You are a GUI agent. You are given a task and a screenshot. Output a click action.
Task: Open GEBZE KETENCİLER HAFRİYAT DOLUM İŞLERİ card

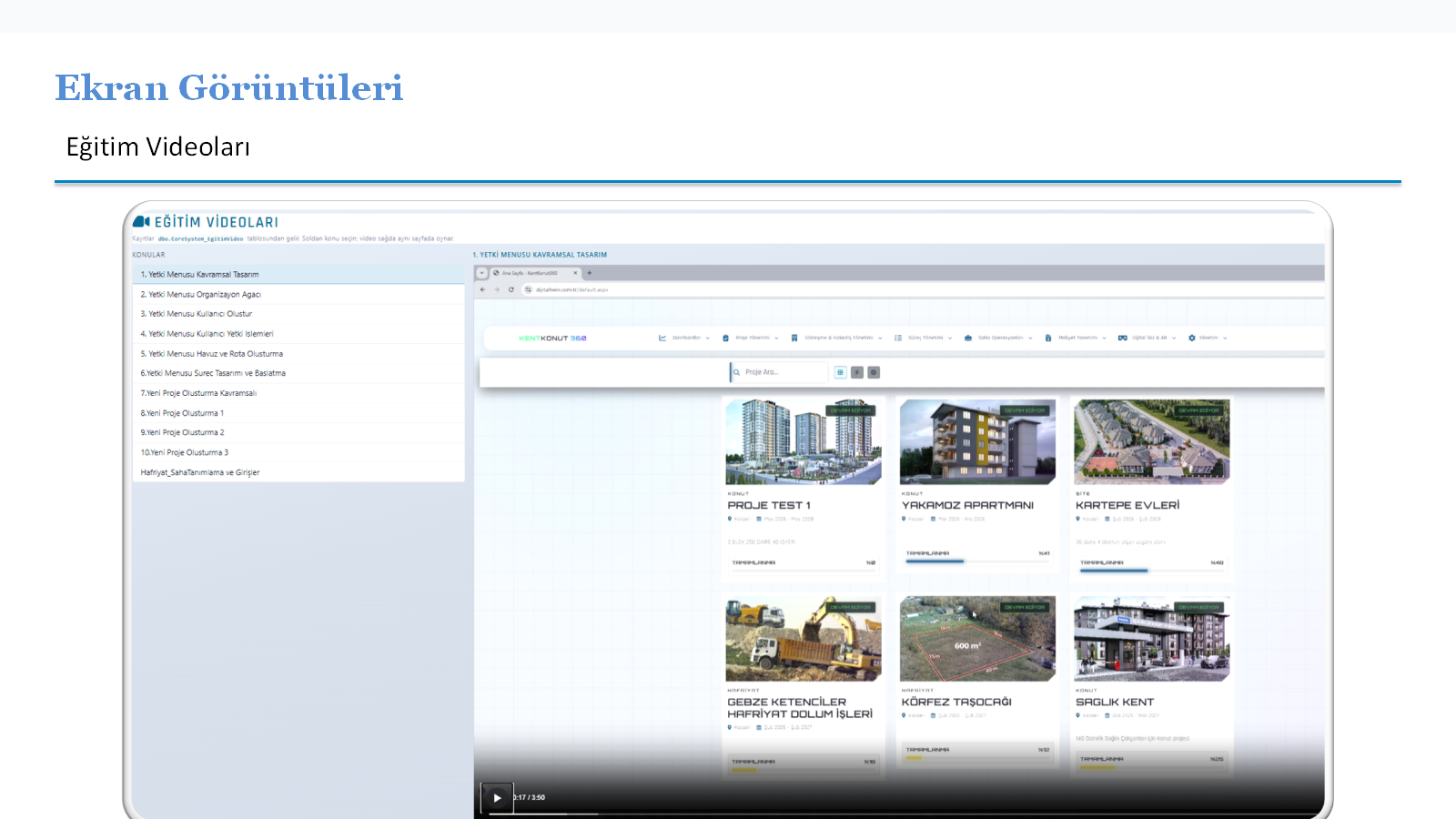click(804, 684)
